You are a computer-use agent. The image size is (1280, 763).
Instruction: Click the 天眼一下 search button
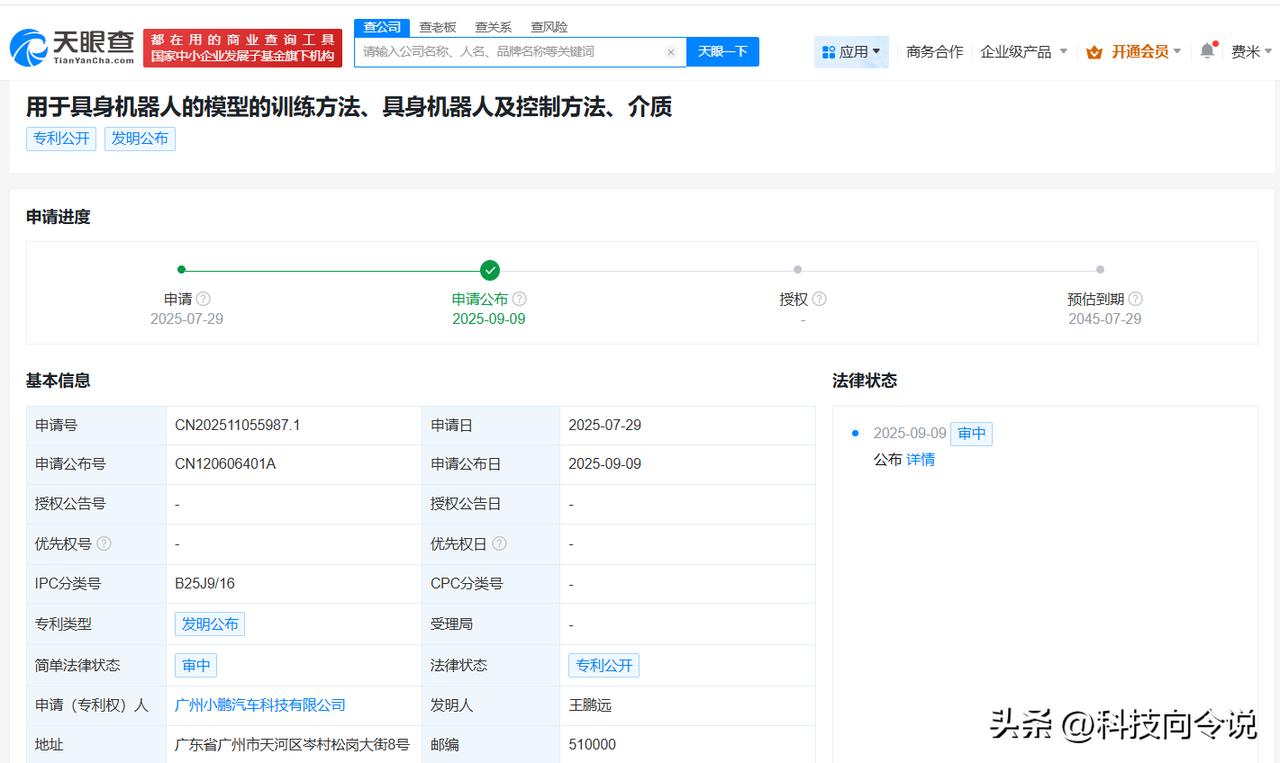click(722, 52)
